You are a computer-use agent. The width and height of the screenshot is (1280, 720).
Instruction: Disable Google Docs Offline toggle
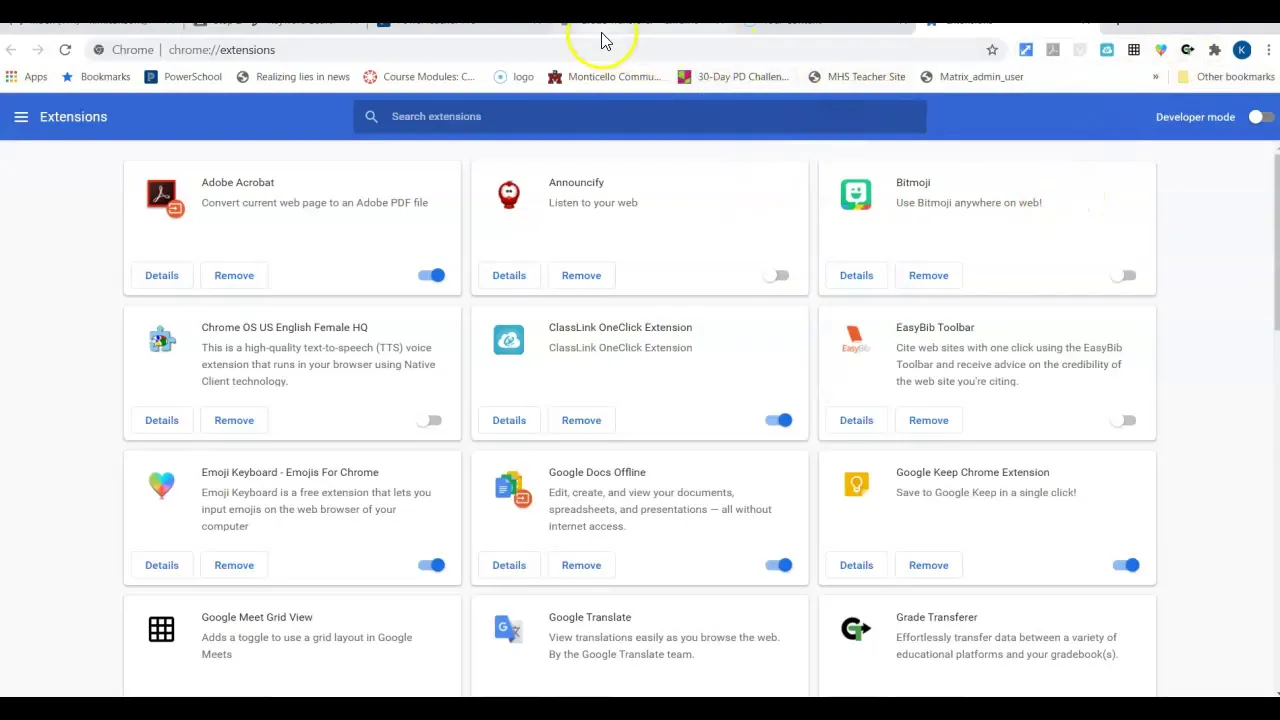779,565
